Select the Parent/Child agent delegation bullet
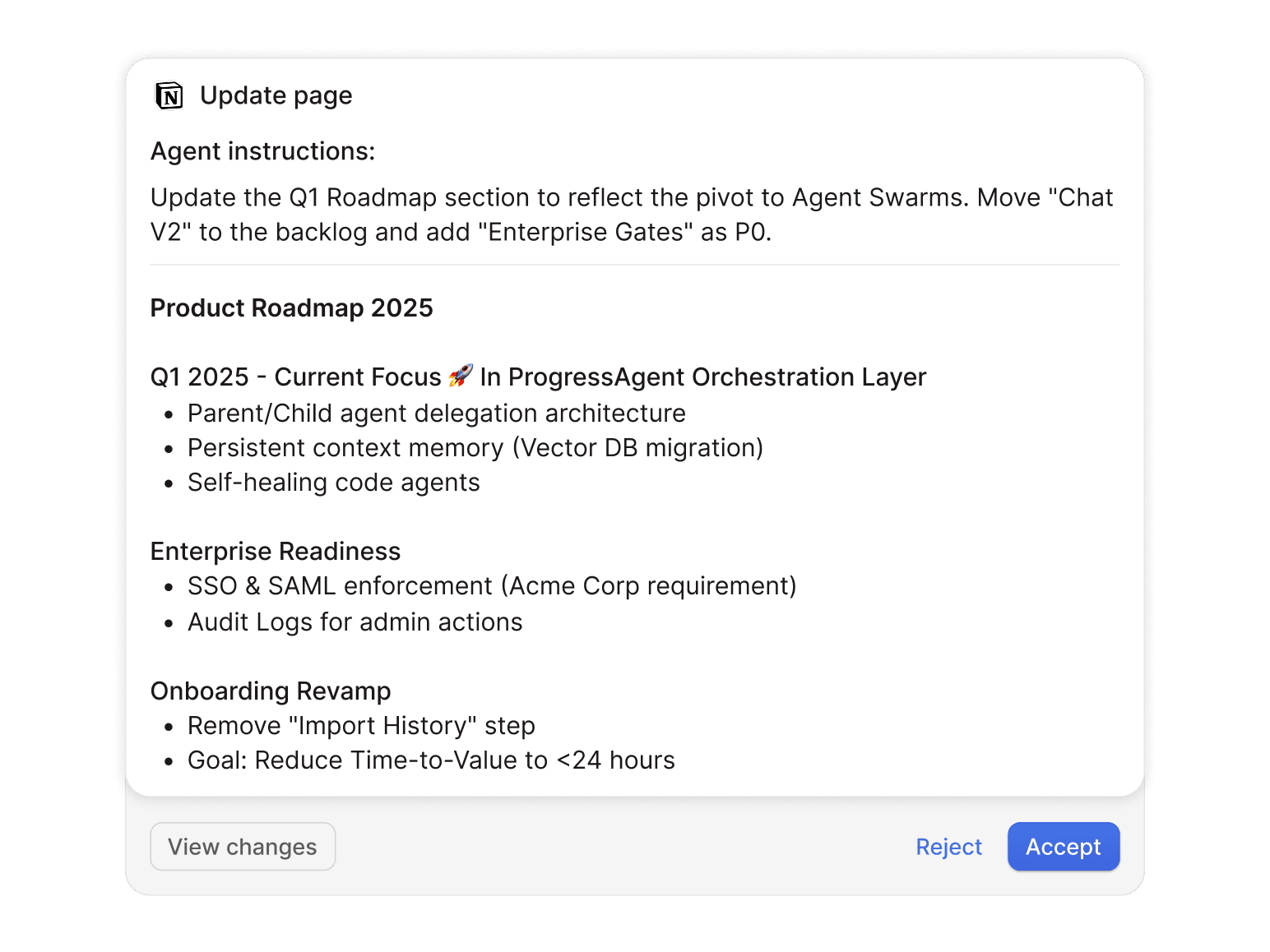The image size is (1270, 952). point(436,414)
